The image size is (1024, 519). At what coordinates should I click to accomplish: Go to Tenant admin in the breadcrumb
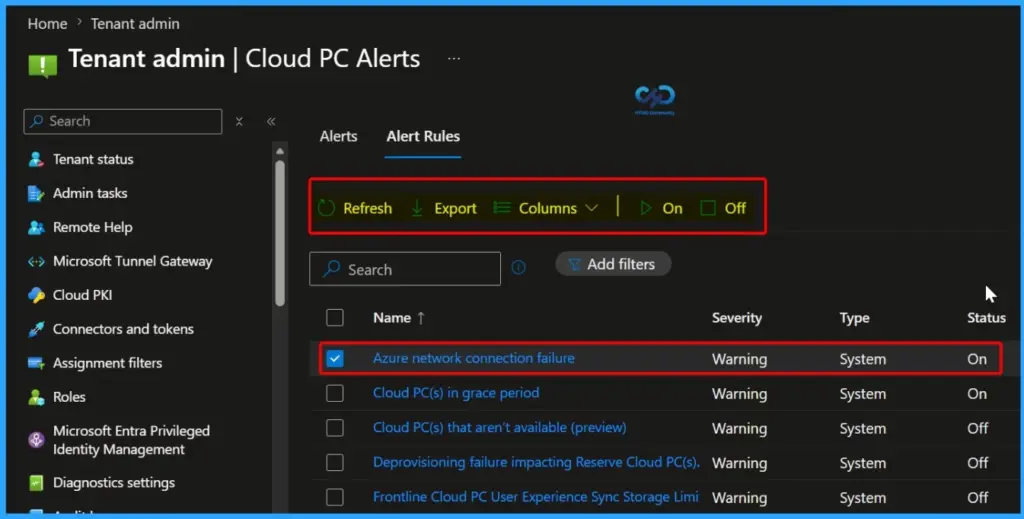coord(135,24)
